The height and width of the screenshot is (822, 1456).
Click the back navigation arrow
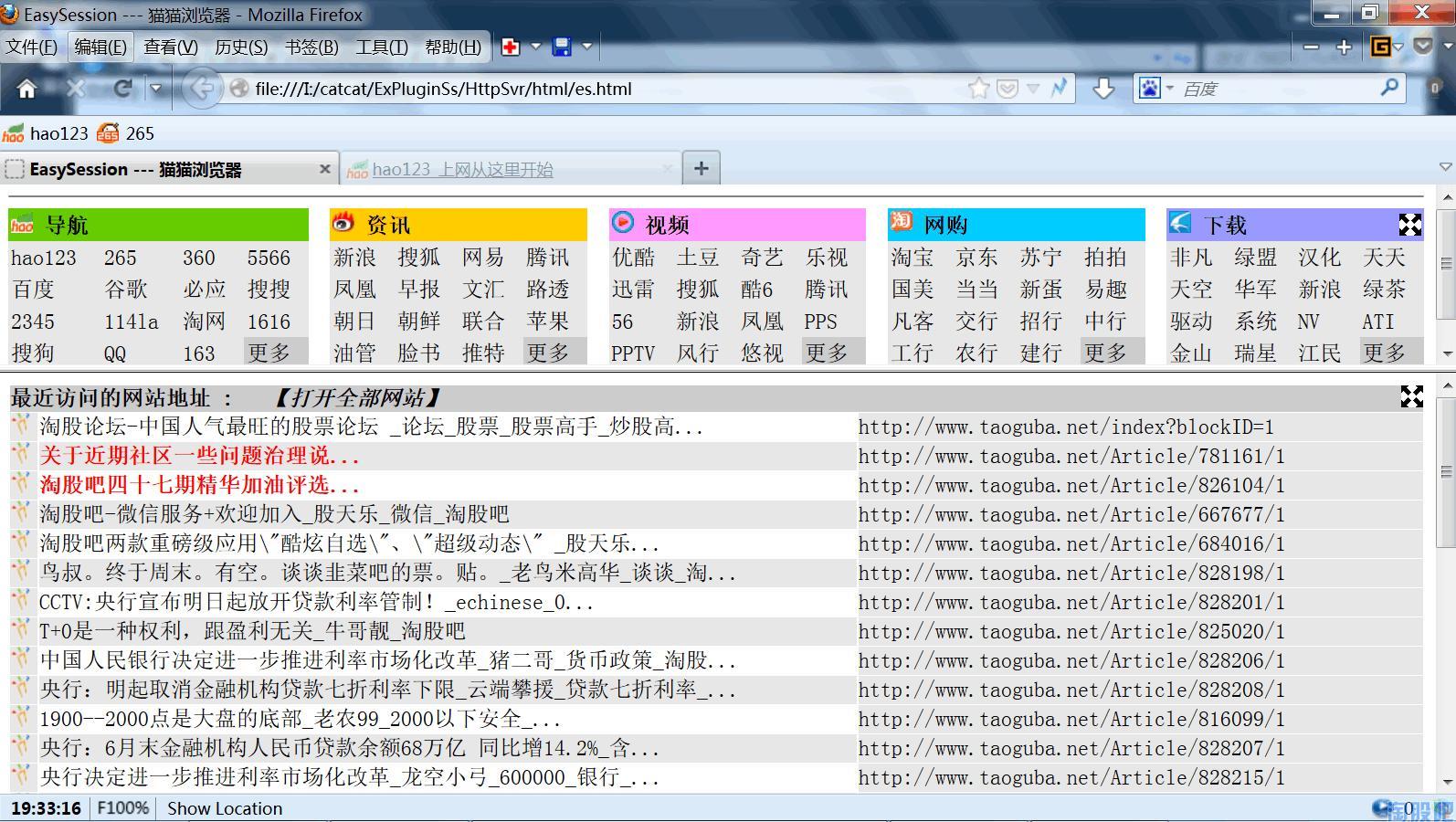coord(202,89)
